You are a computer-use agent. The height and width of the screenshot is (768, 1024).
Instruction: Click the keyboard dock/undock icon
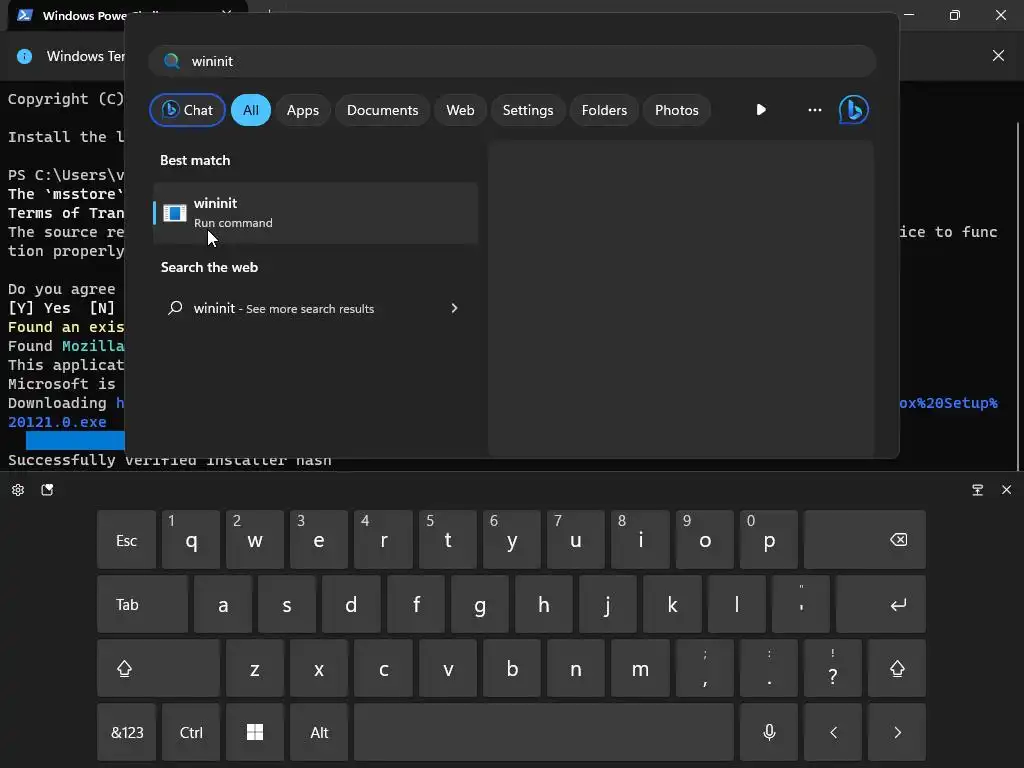tap(978, 490)
